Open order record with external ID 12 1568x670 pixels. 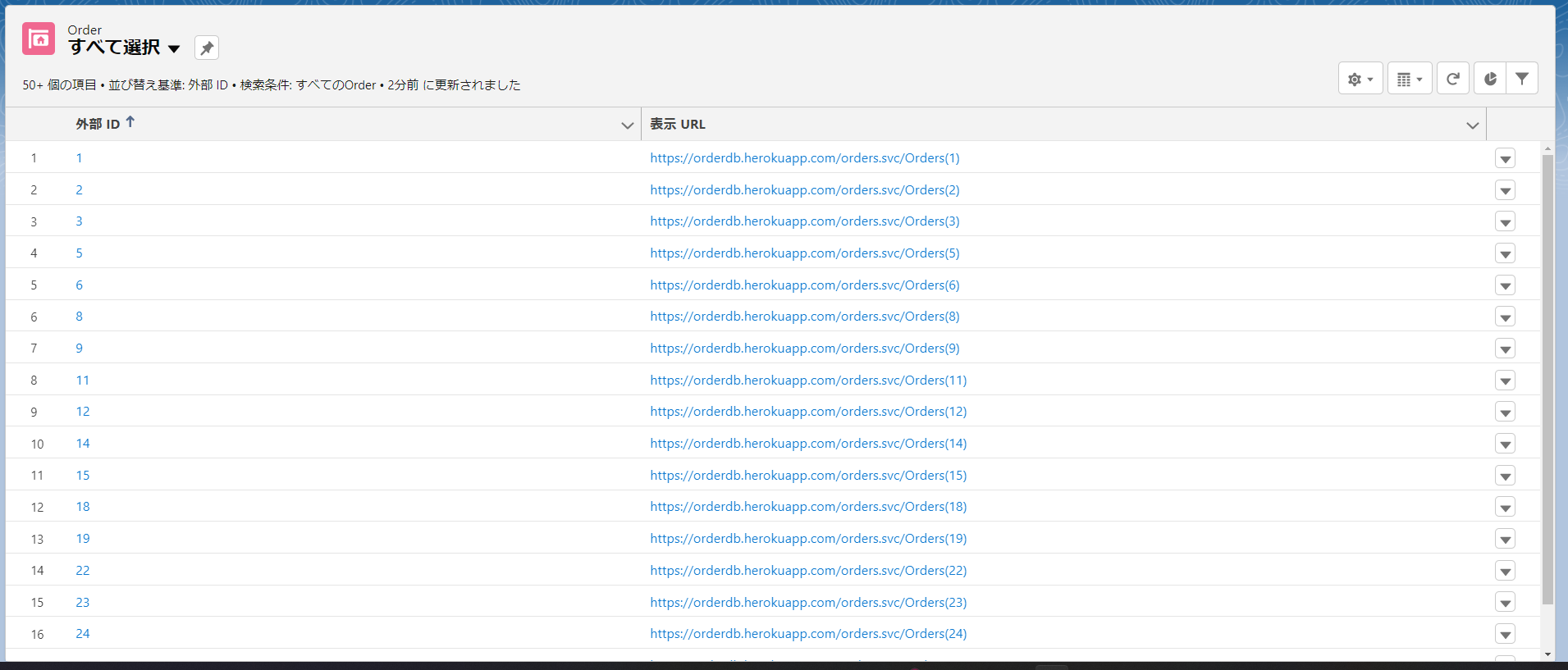click(83, 412)
